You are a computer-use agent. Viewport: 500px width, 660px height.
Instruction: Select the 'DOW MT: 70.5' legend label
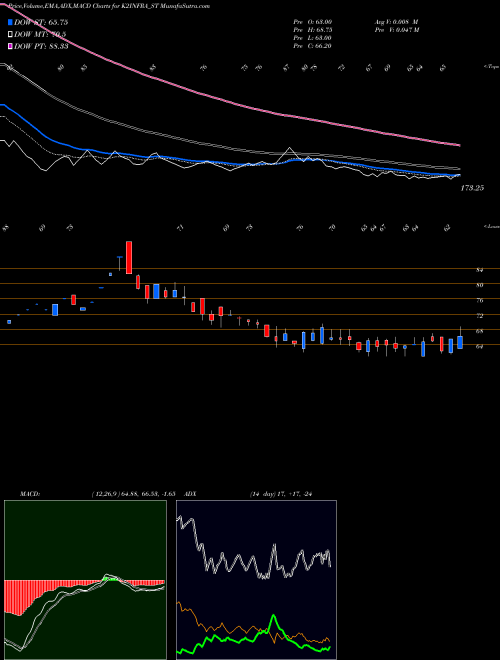(40, 35)
